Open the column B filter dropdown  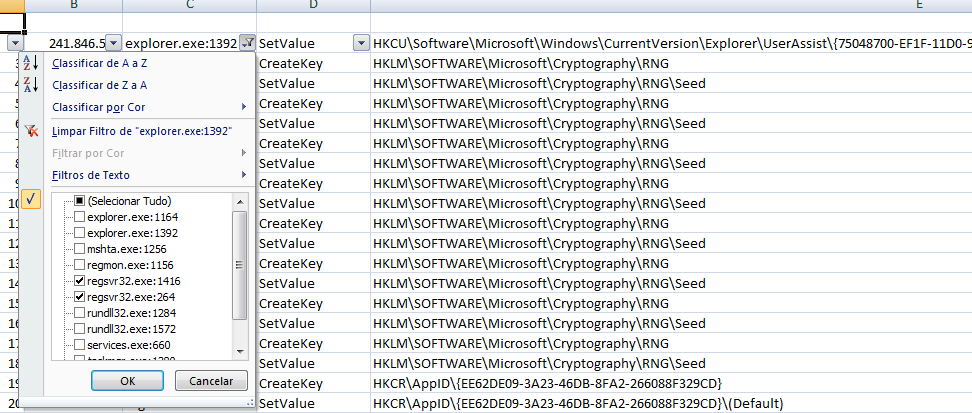tap(113, 44)
